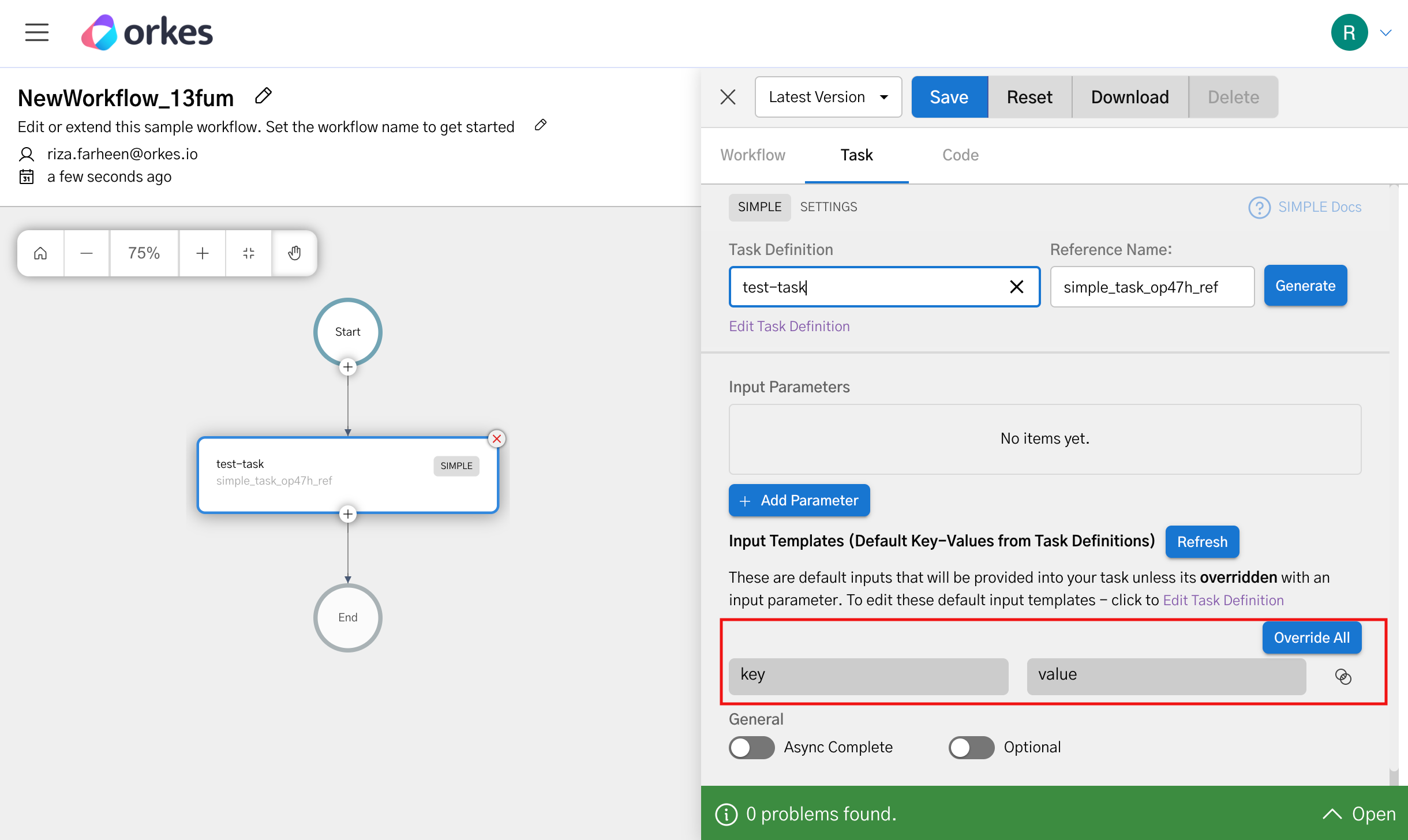Open the Edit Task Definition link

[789, 326]
